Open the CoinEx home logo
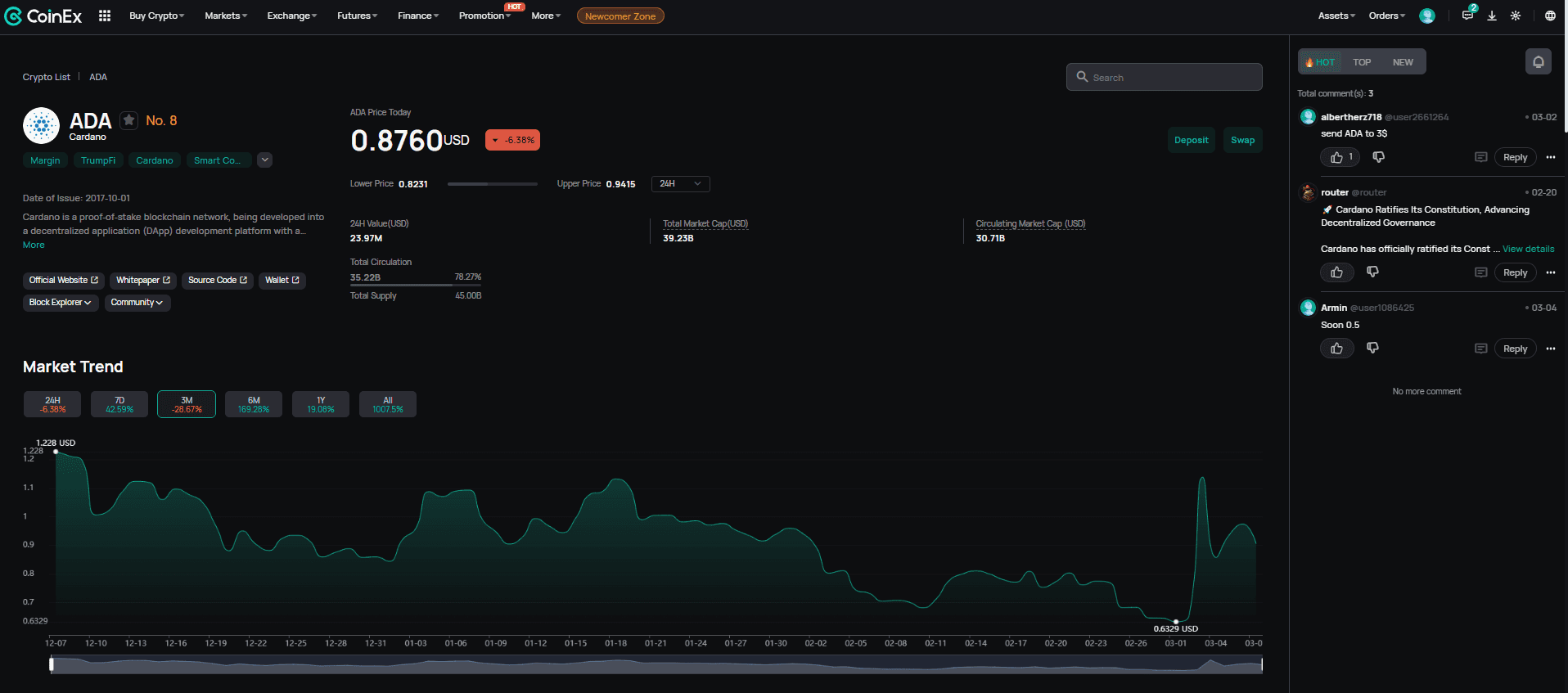 click(43, 16)
